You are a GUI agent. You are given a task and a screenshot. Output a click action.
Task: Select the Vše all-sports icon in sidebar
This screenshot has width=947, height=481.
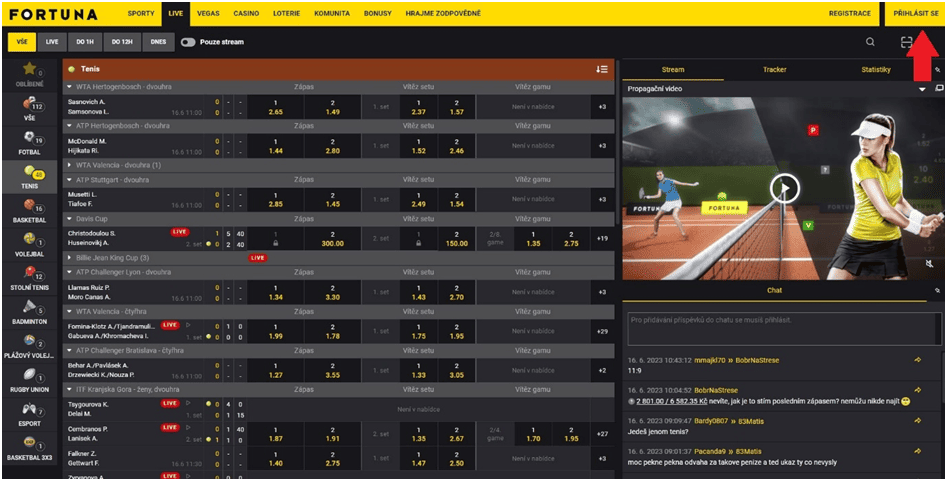coord(30,109)
